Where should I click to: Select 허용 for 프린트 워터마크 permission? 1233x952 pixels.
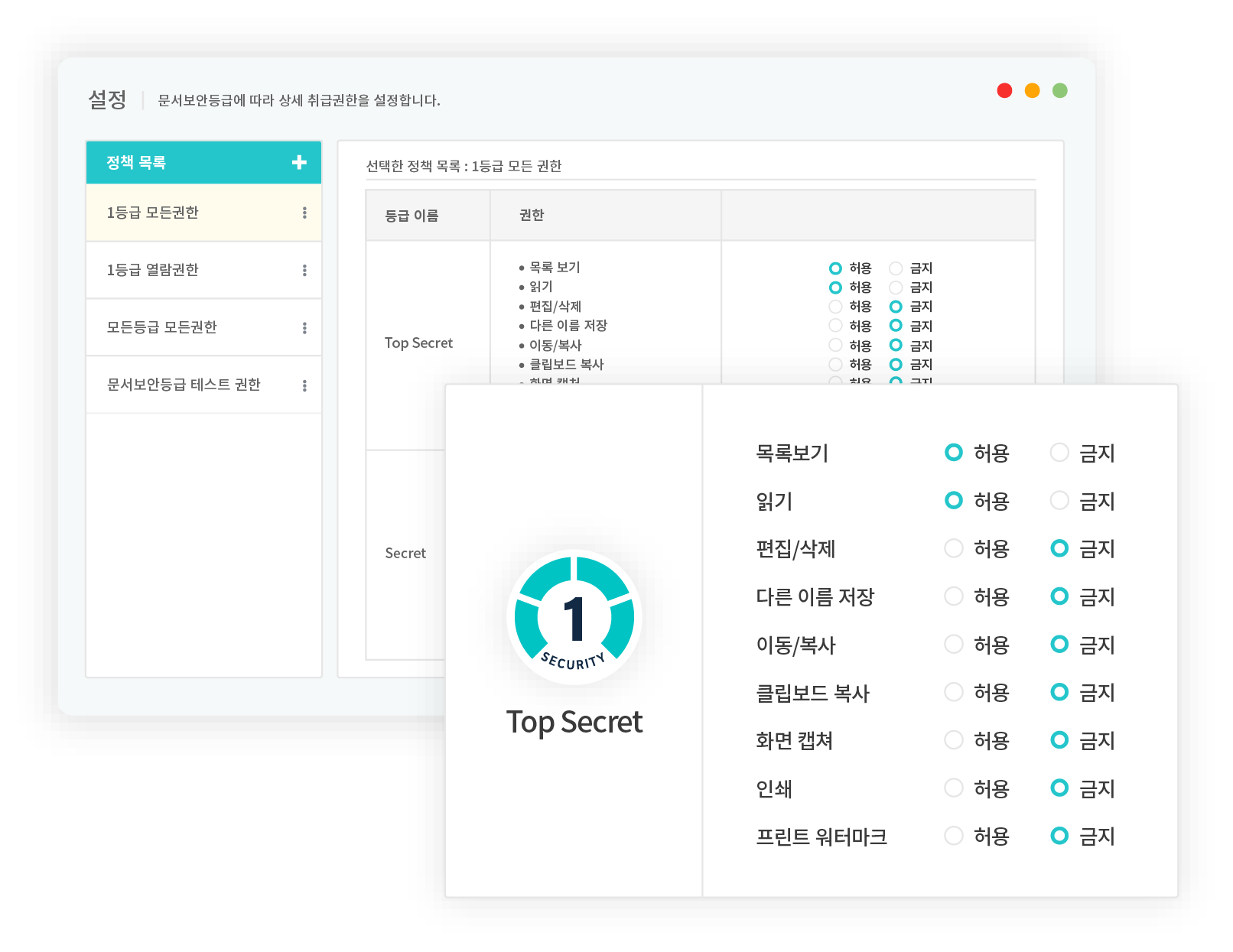[954, 836]
